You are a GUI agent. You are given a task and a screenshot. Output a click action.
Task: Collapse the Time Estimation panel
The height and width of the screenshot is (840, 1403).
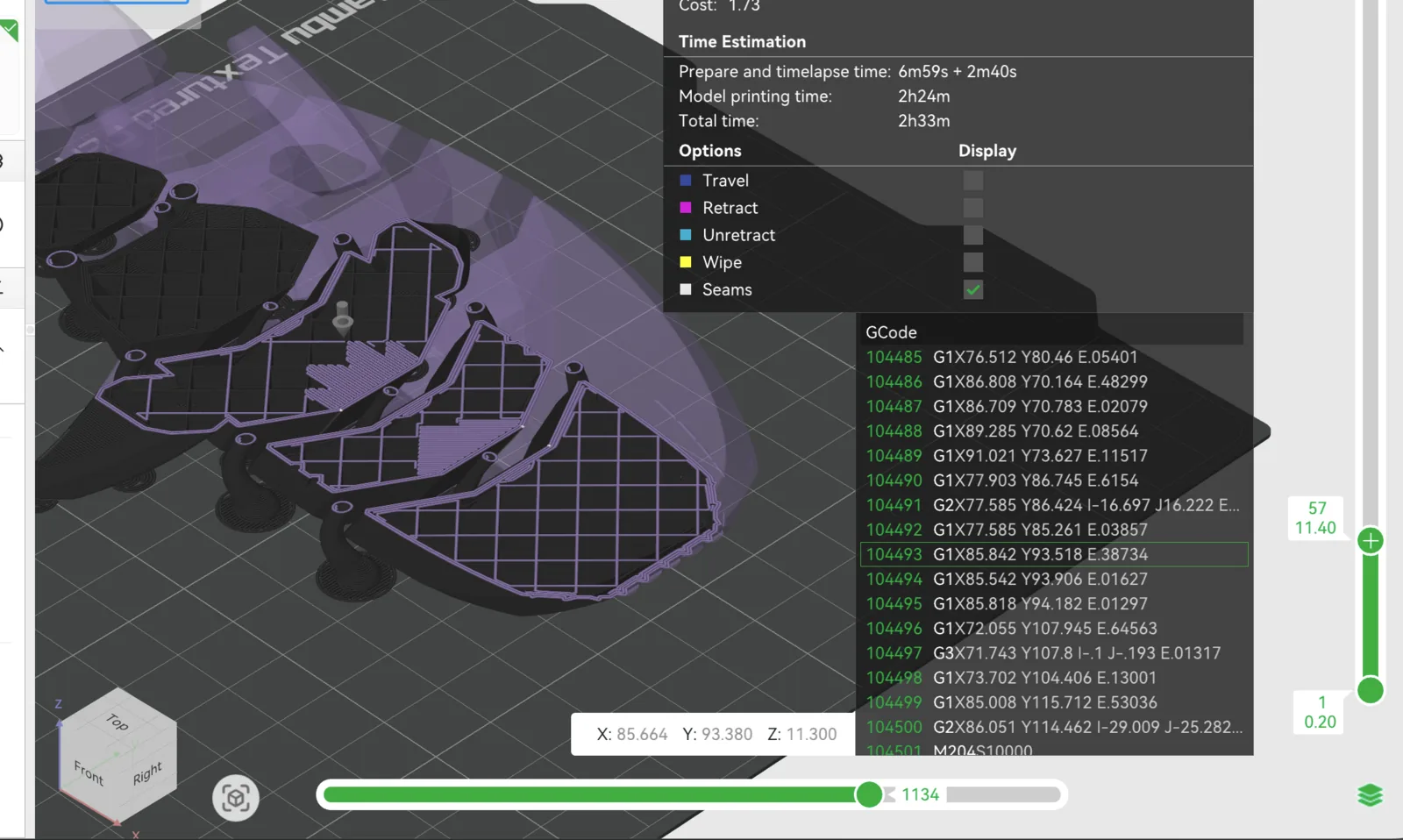(x=742, y=41)
